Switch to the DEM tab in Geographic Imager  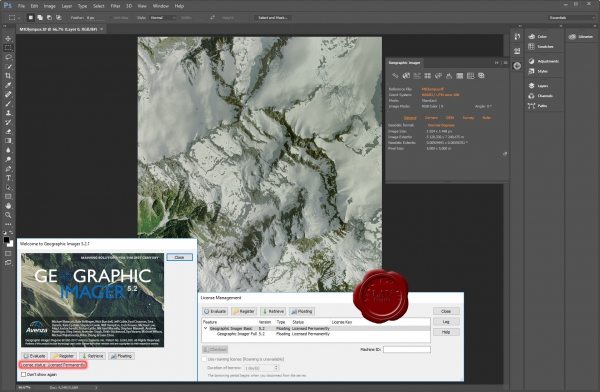450,118
